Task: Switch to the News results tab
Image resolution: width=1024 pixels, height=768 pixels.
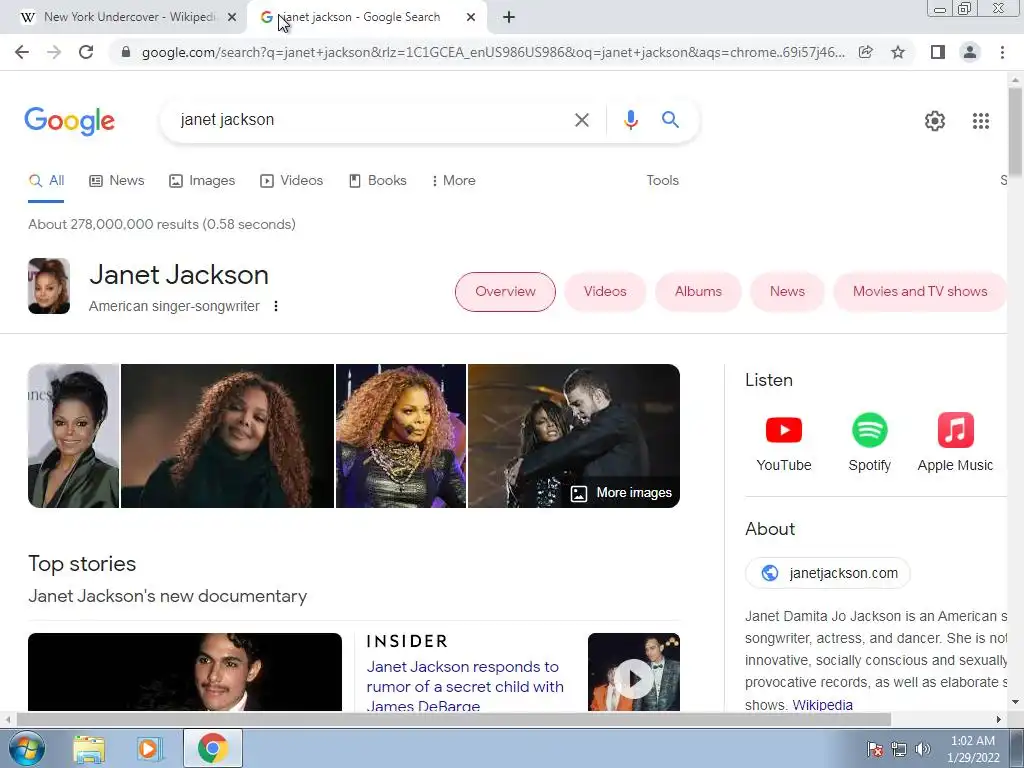Action: (117, 181)
